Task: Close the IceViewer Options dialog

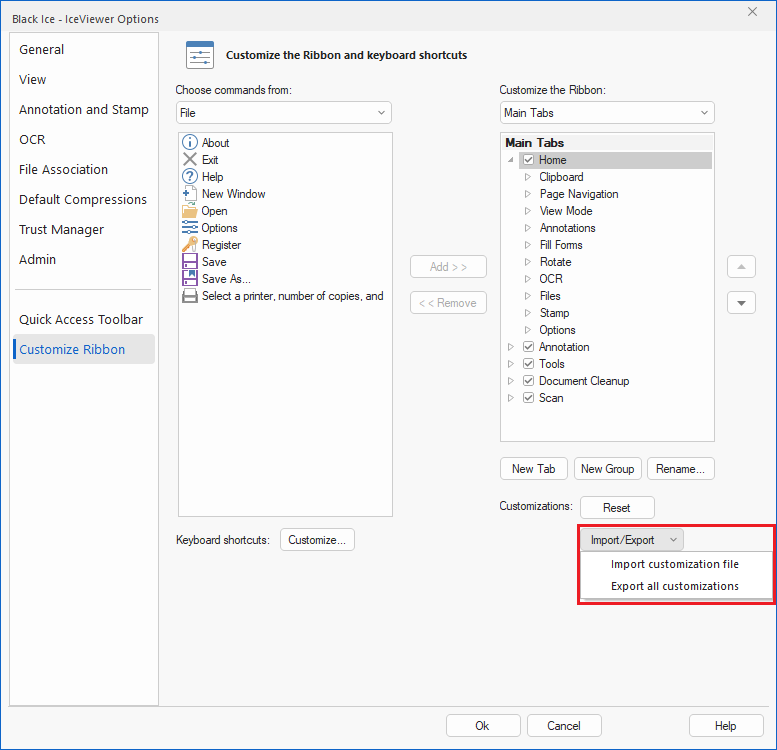Action: [752, 11]
